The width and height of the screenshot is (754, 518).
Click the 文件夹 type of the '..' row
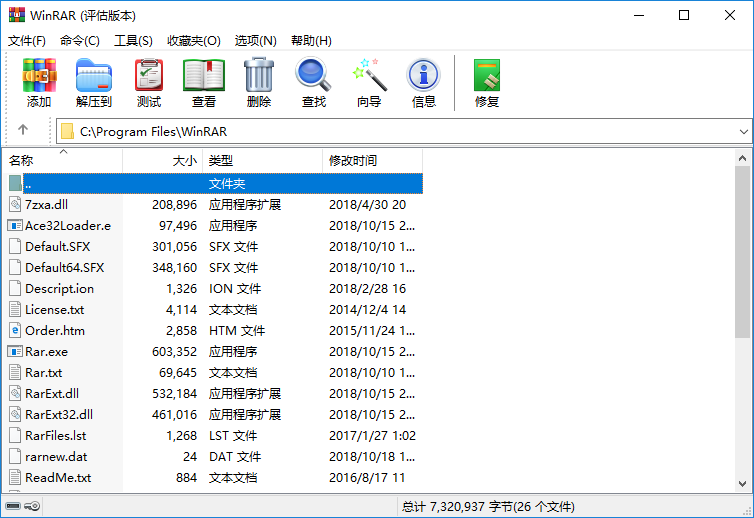tap(227, 184)
